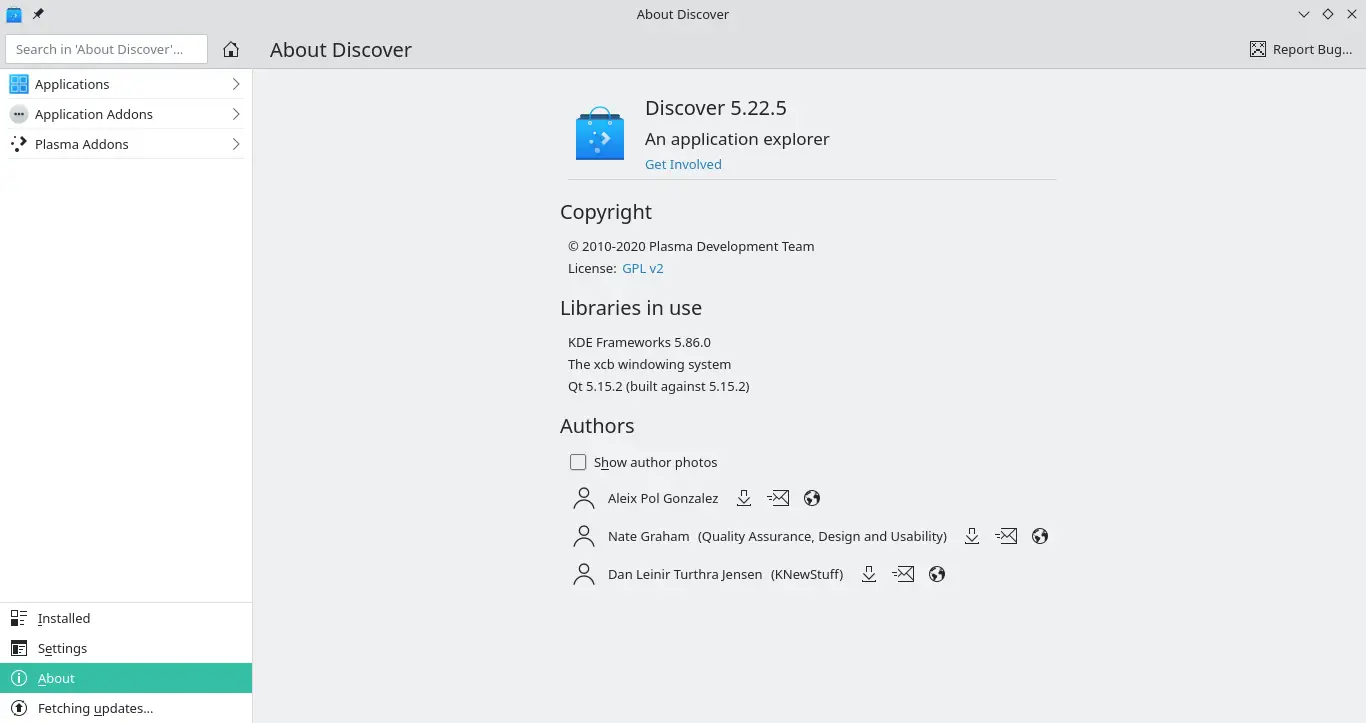Expand Applications category chevron
Viewport: 1366px width, 723px height.
(236, 84)
